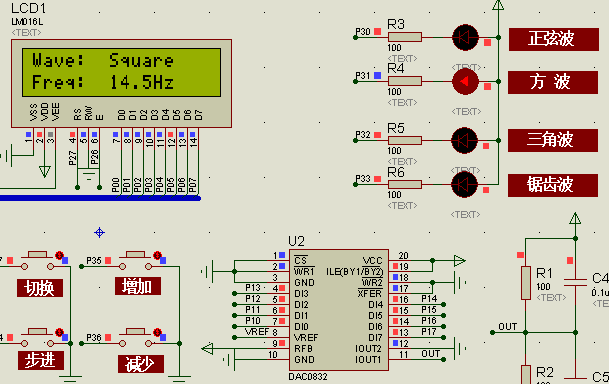Click the LCD 'Freq: 14.5Hz' display line
This screenshot has width=609, height=384.
coord(103,82)
